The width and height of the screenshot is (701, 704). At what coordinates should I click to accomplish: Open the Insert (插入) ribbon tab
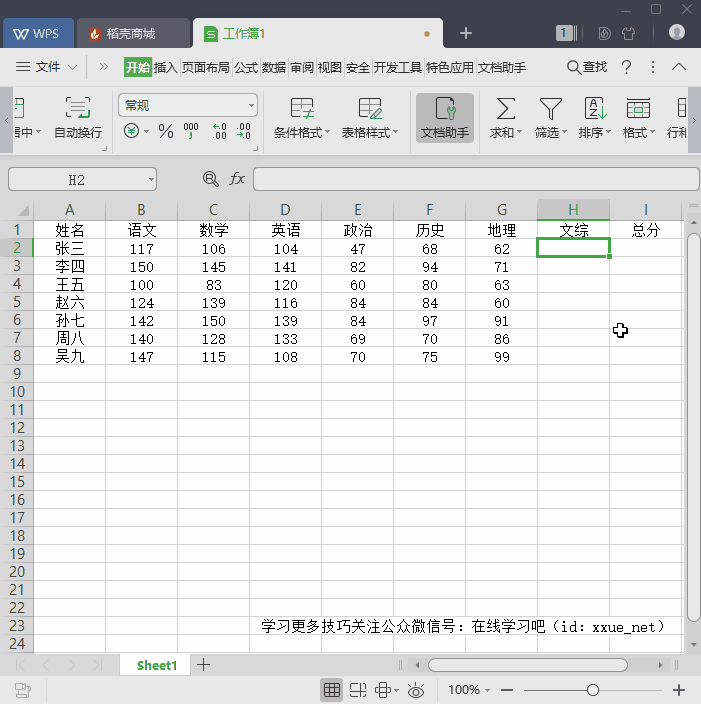(165, 67)
